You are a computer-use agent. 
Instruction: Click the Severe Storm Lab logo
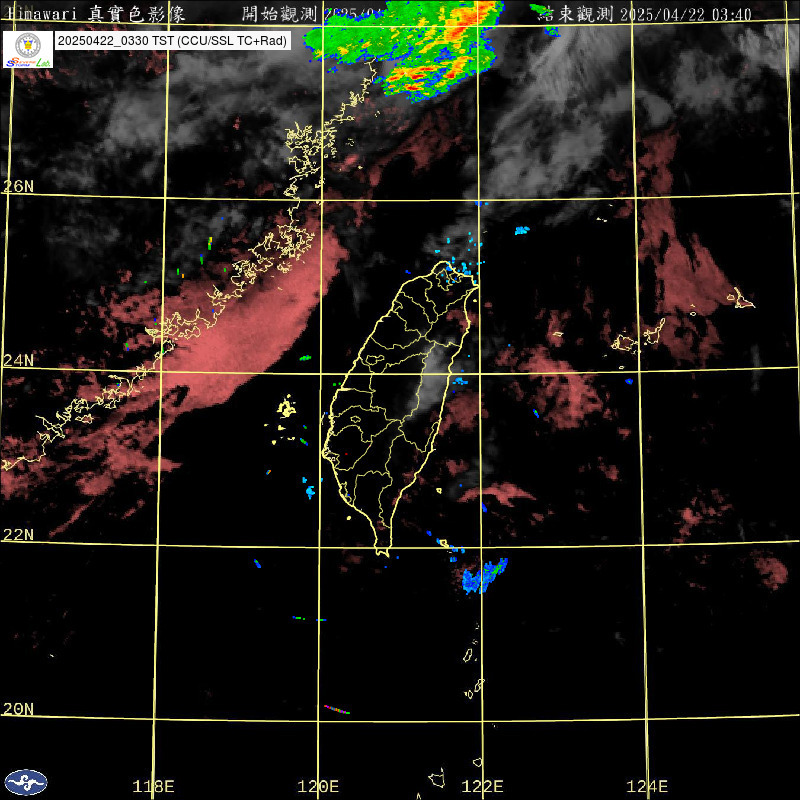pyautogui.click(x=28, y=49)
